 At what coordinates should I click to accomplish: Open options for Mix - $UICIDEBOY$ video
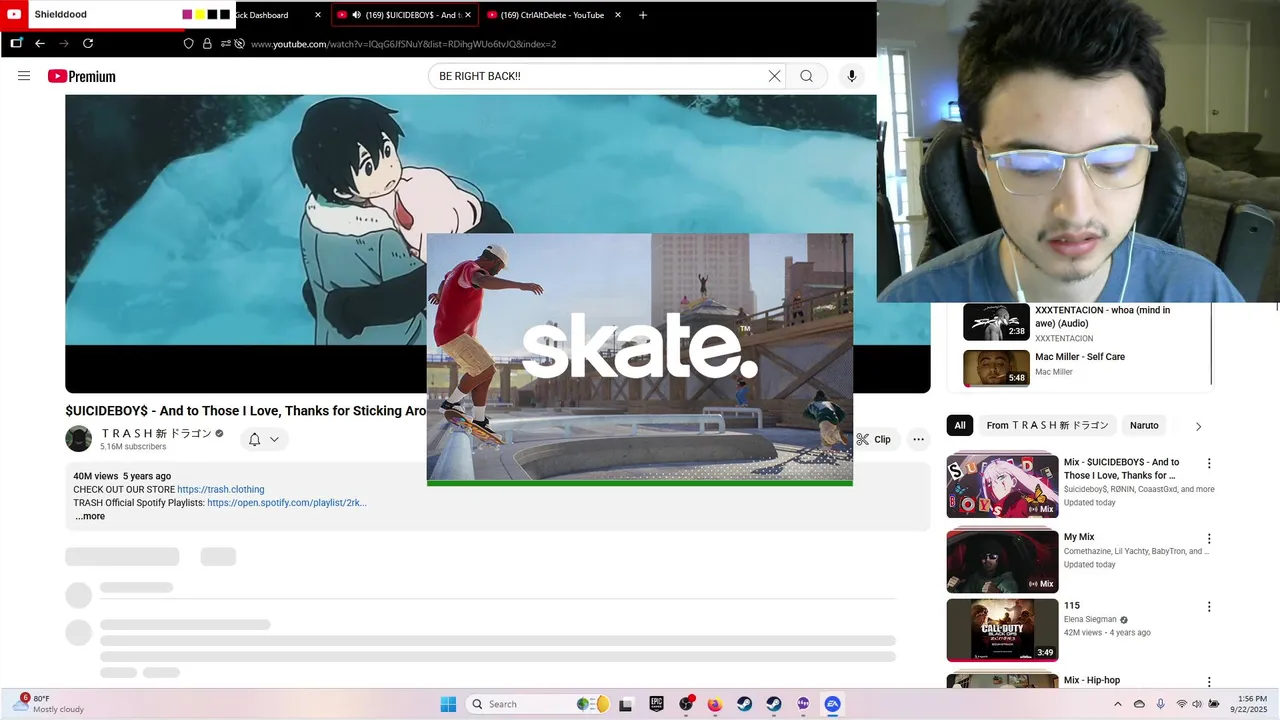1209,463
